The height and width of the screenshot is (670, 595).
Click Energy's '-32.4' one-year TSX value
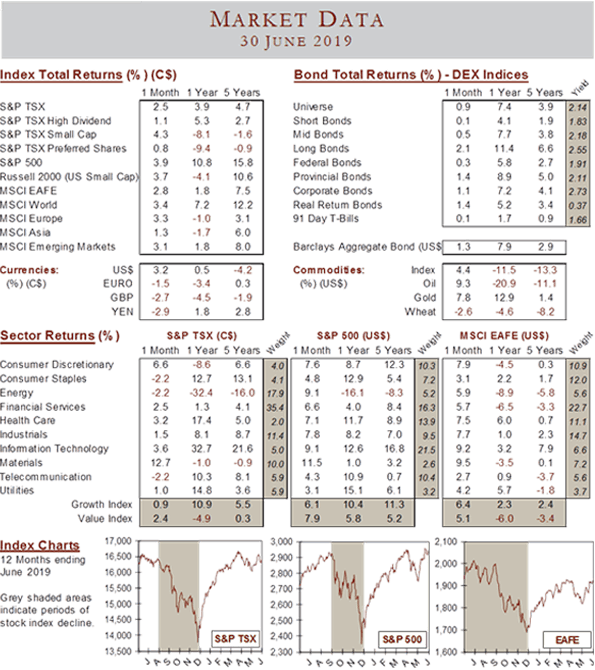coord(201,393)
